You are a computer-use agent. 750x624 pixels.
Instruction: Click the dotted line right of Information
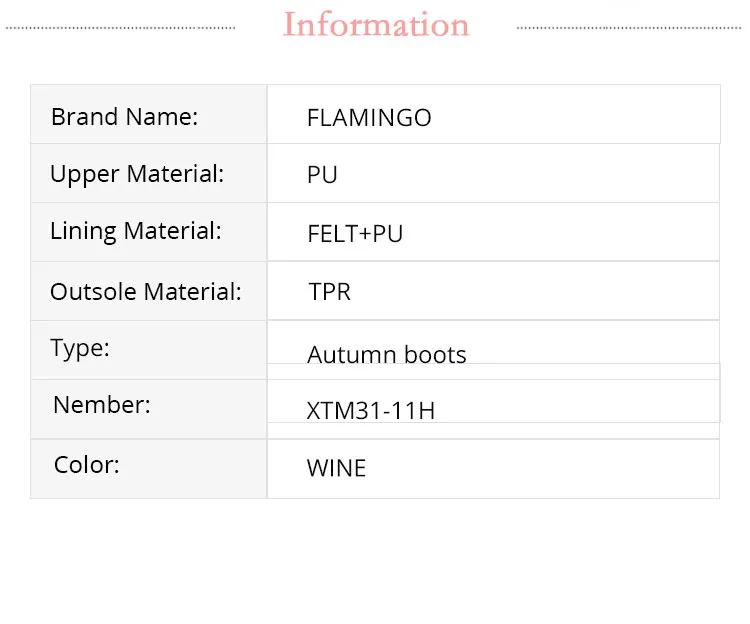point(630,28)
